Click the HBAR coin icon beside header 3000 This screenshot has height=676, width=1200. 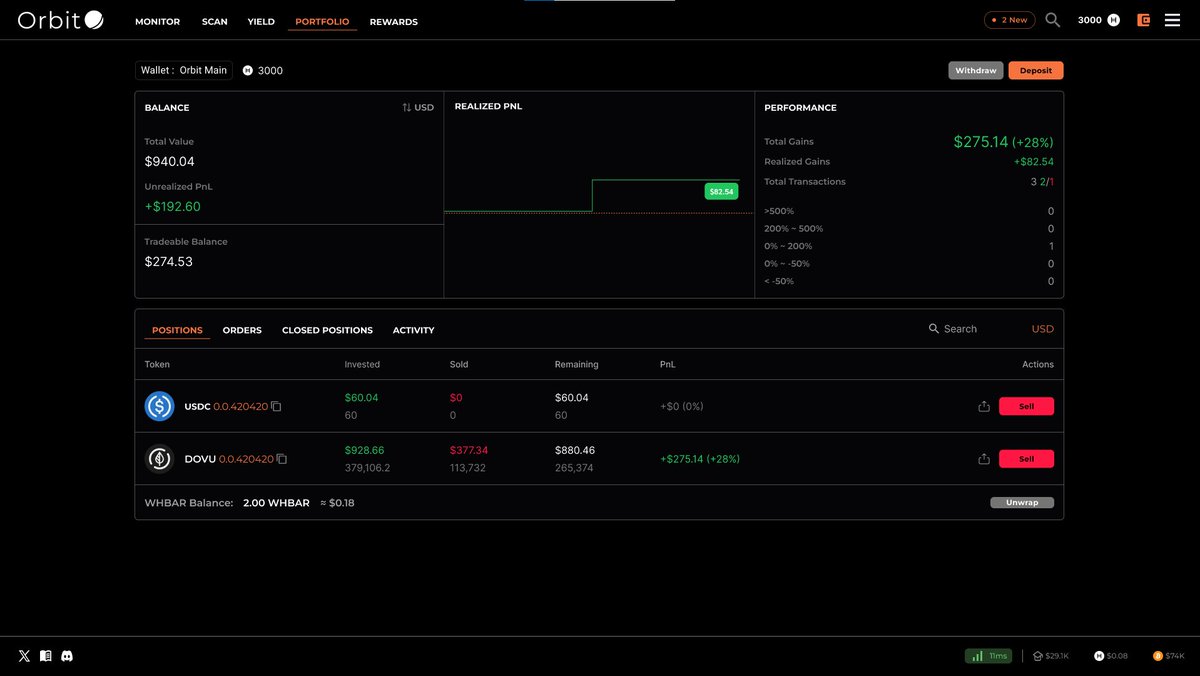(x=1113, y=20)
